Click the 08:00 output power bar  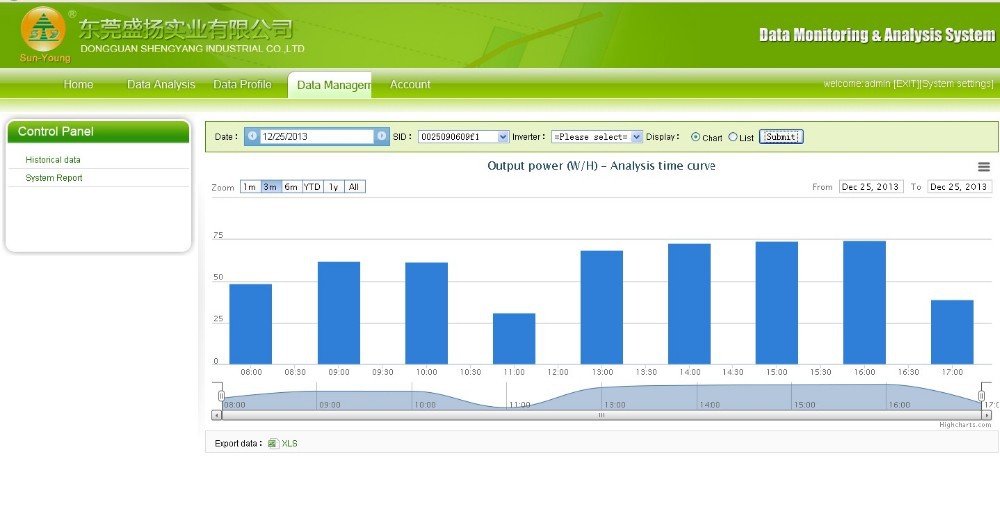pos(251,324)
